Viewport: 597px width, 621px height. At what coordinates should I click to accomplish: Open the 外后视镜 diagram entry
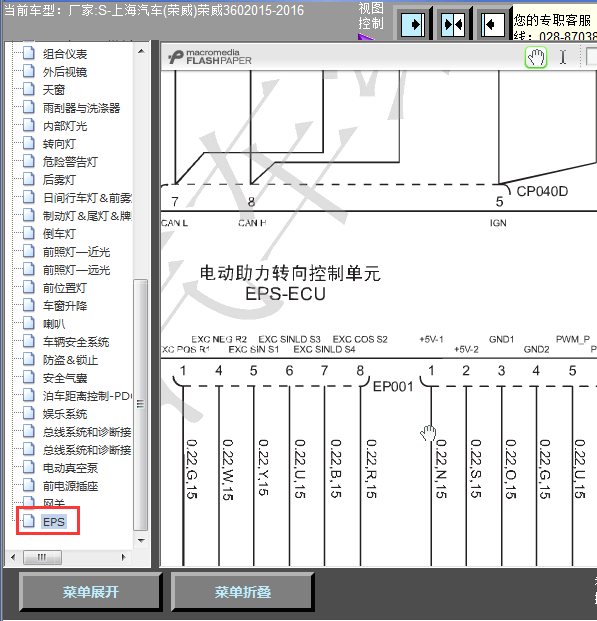coord(65,72)
